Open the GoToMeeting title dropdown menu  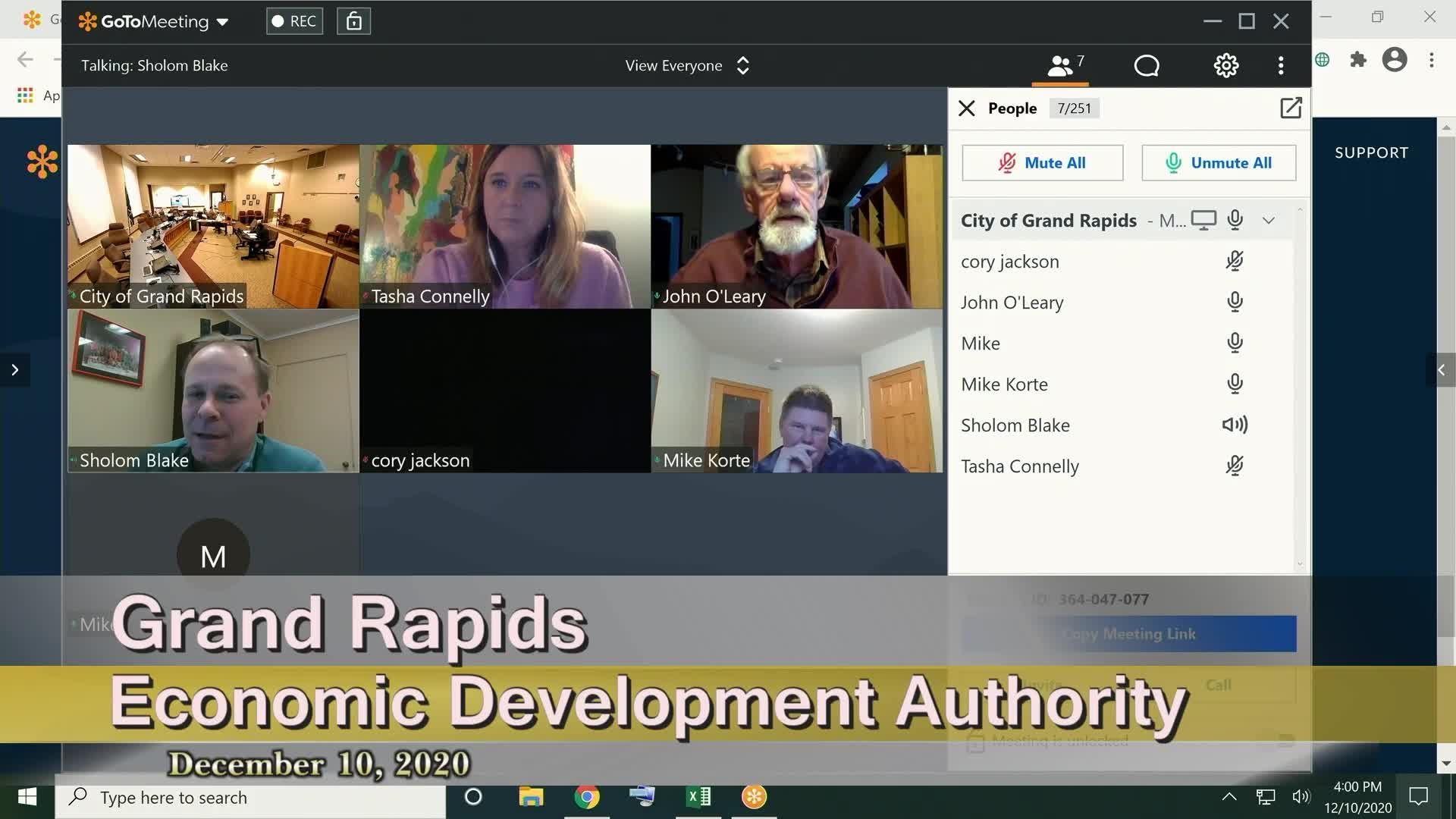pyautogui.click(x=222, y=22)
